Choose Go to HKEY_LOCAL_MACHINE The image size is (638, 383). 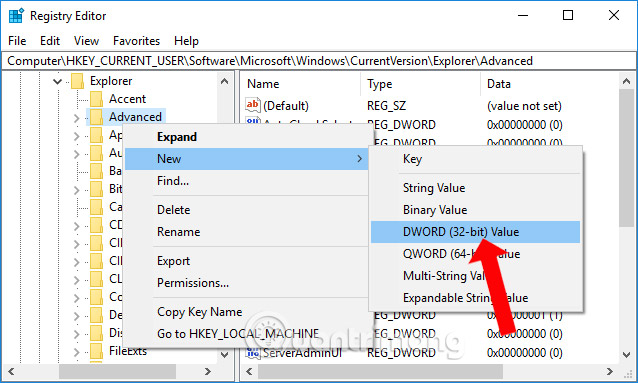(247, 334)
